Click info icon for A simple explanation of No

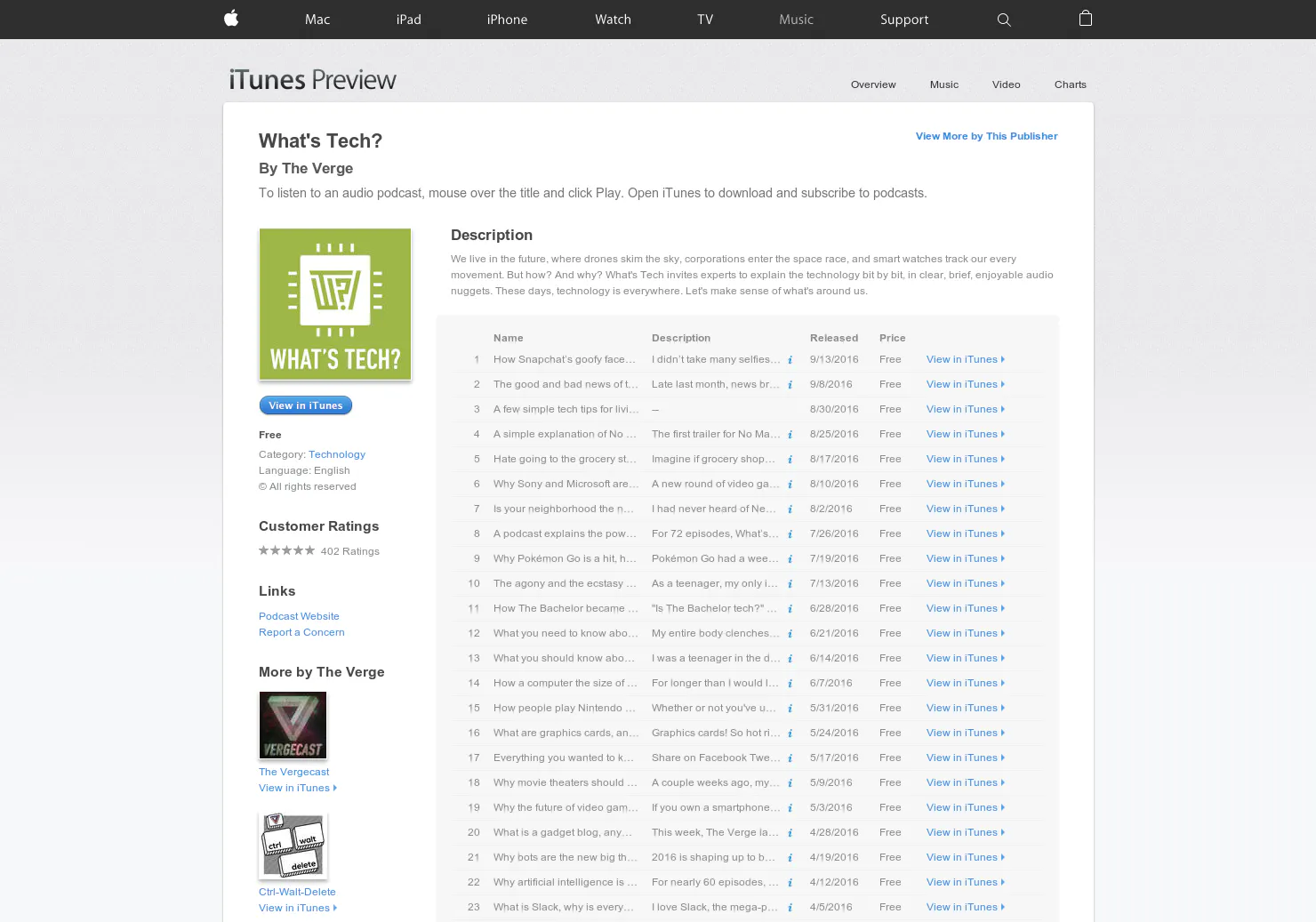pyautogui.click(x=790, y=435)
